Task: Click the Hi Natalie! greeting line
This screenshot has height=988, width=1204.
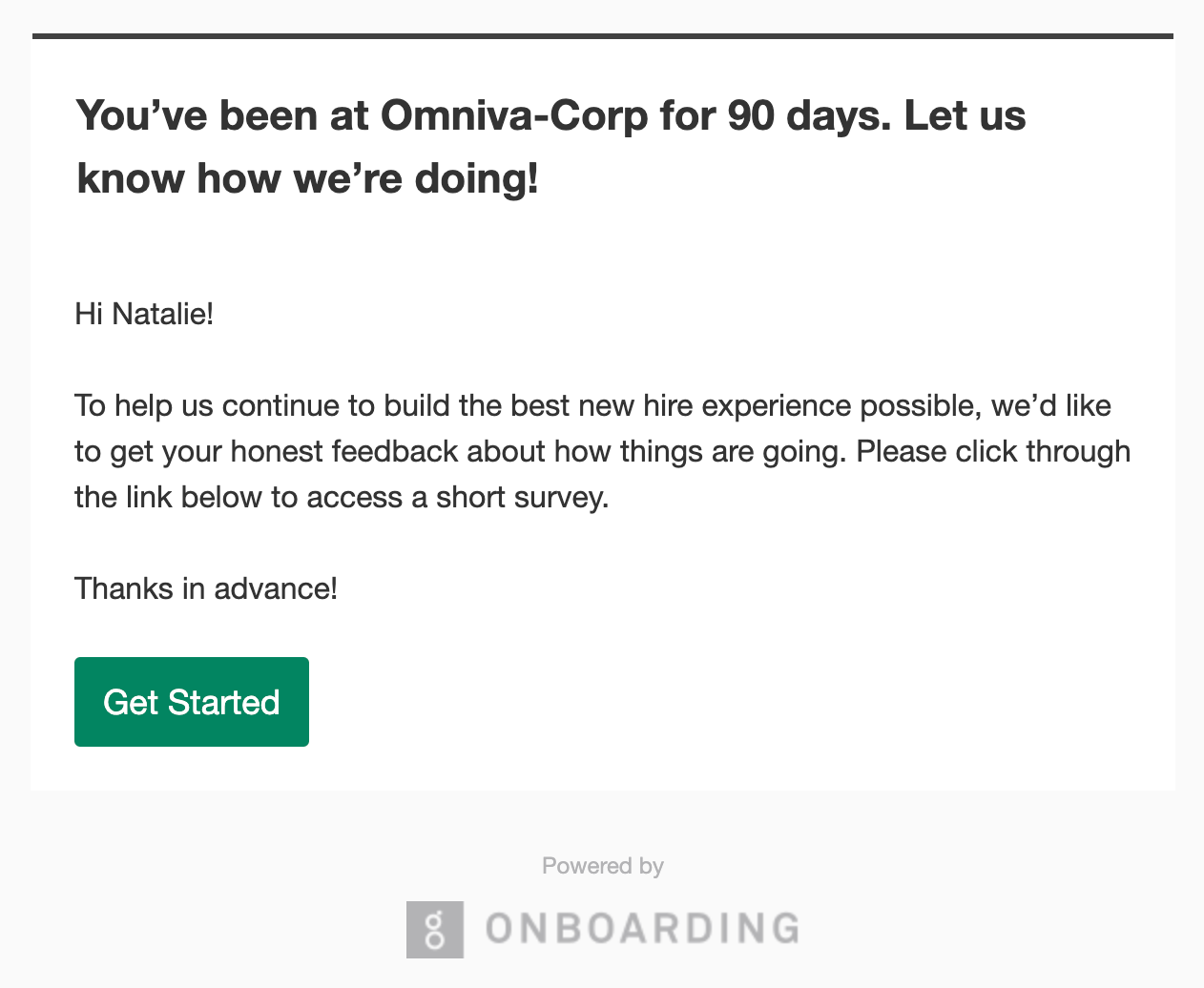Action: [144, 314]
